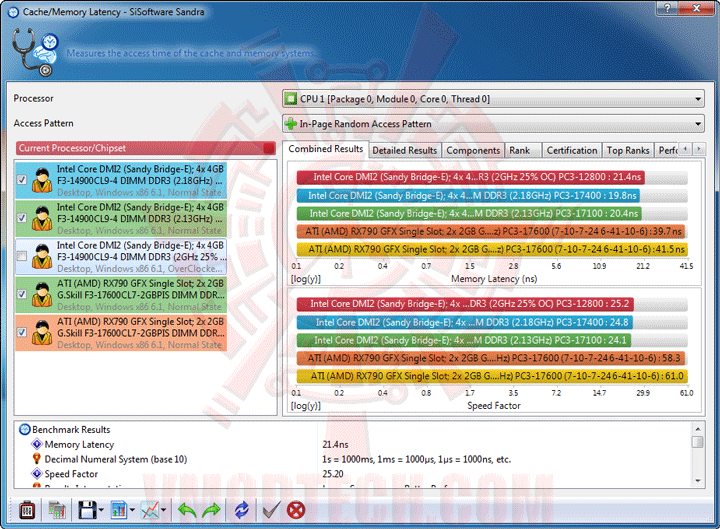Uncheck the green ATI RX790 reference entry
This screenshot has width=720, height=529.
[x=22, y=294]
